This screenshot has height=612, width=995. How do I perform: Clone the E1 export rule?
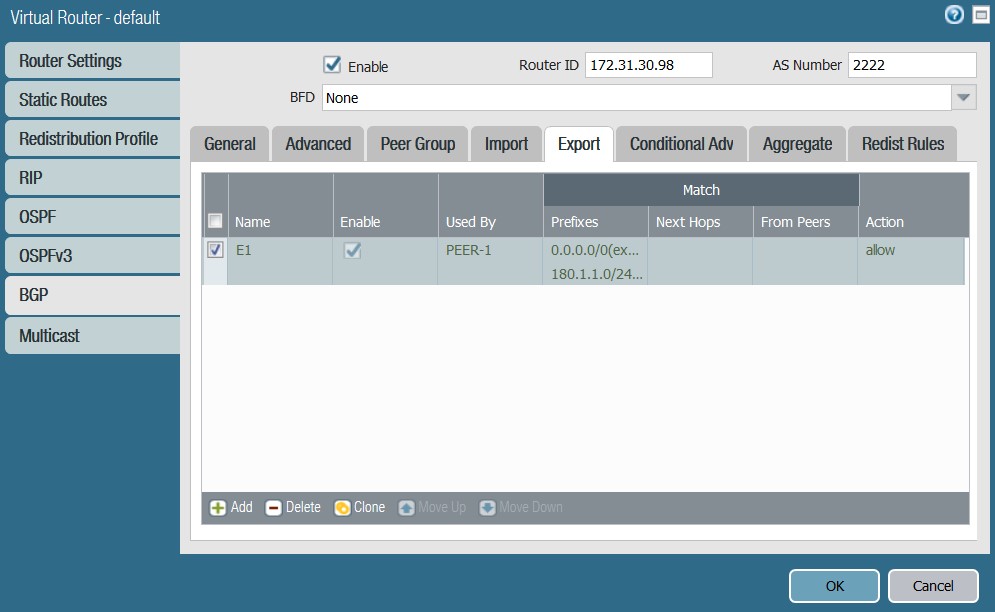(359, 507)
